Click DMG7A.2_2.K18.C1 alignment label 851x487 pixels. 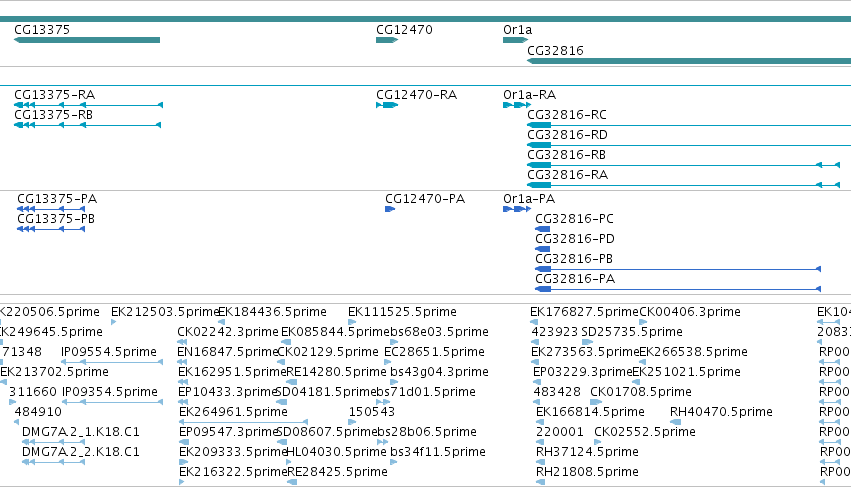(x=81, y=452)
